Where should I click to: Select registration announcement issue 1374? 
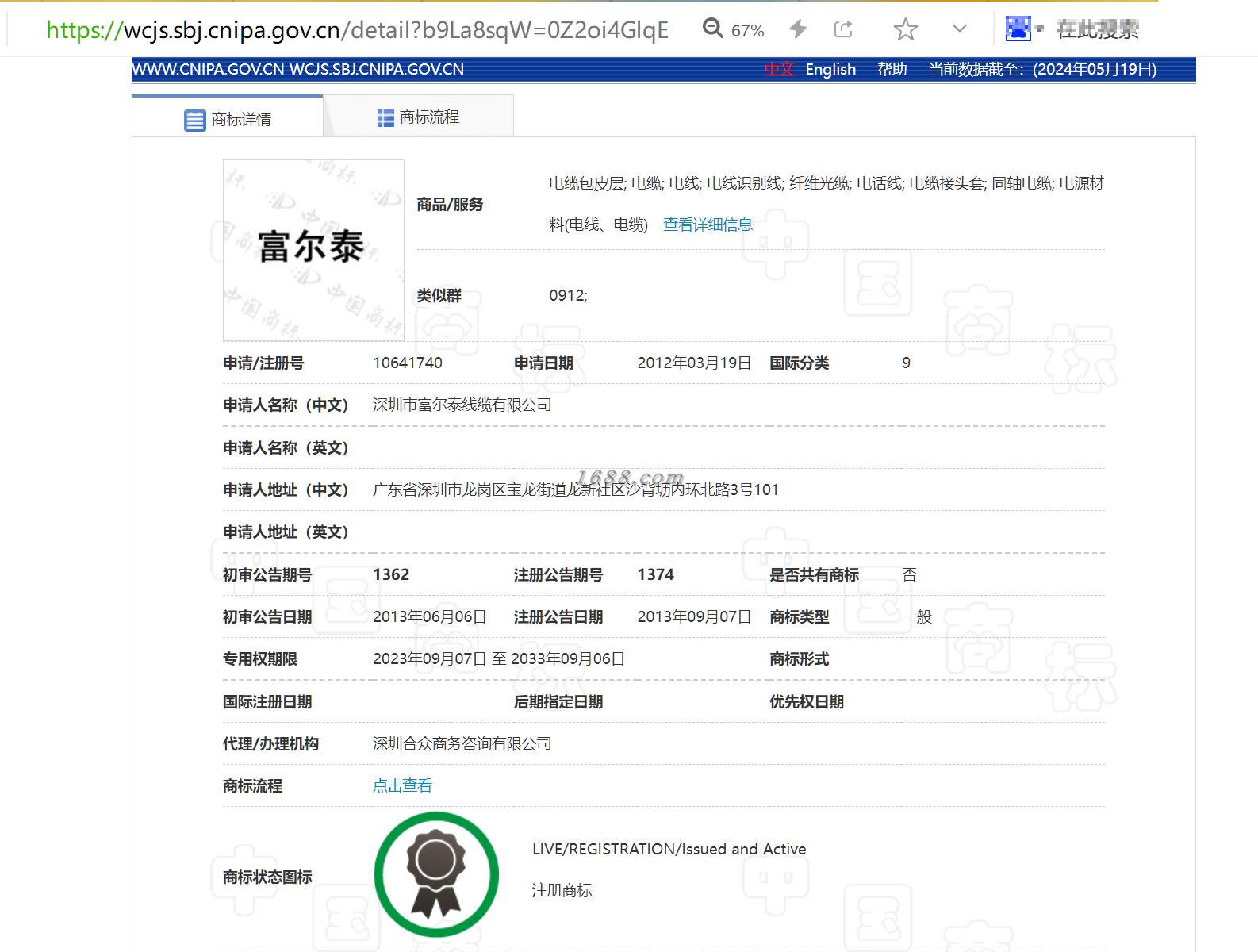pos(655,574)
